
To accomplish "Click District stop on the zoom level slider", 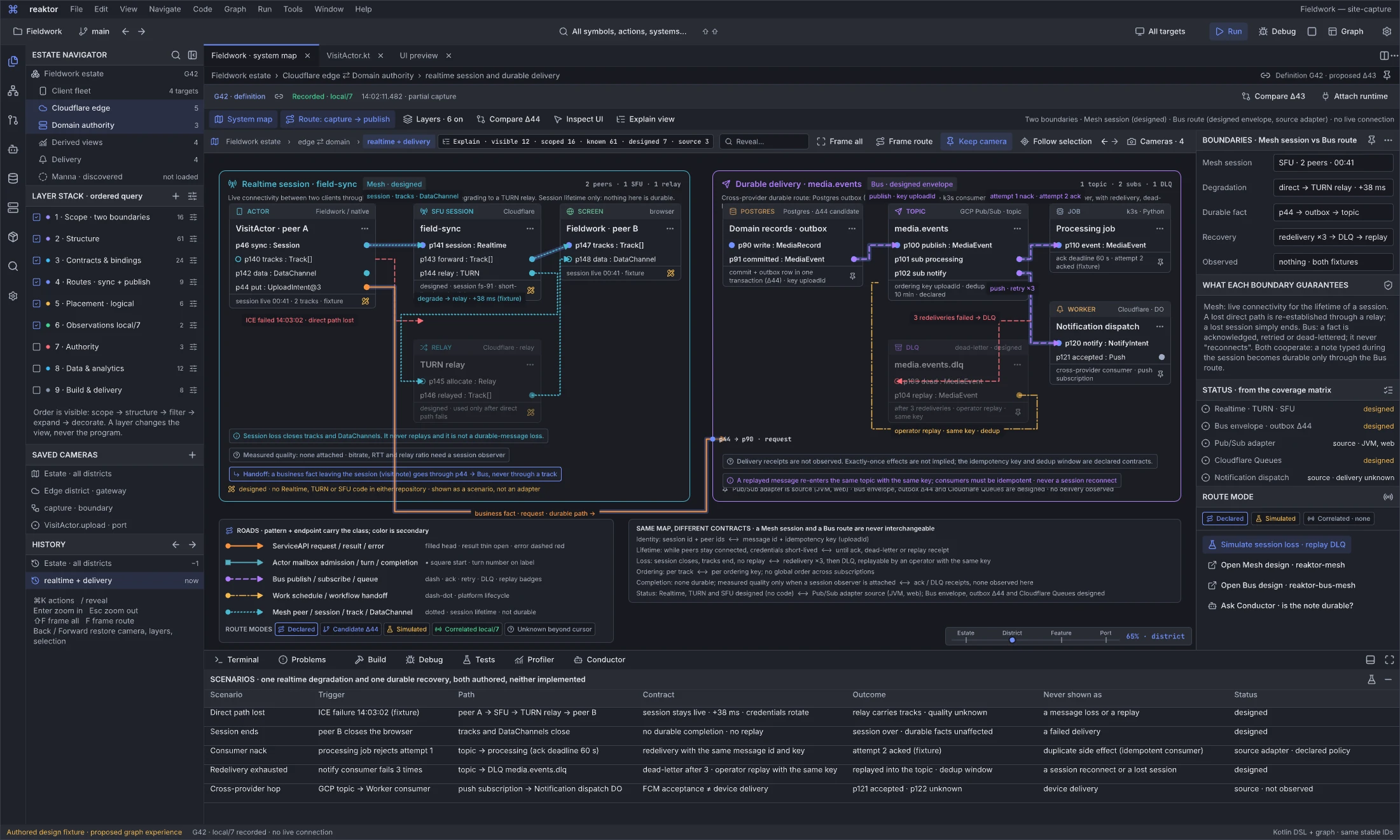I will coord(1012,640).
